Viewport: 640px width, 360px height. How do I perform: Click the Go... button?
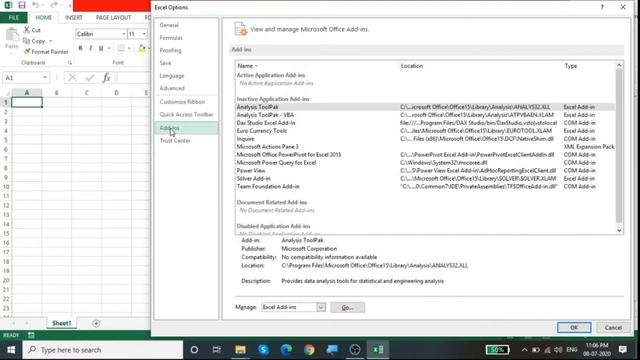(x=347, y=307)
